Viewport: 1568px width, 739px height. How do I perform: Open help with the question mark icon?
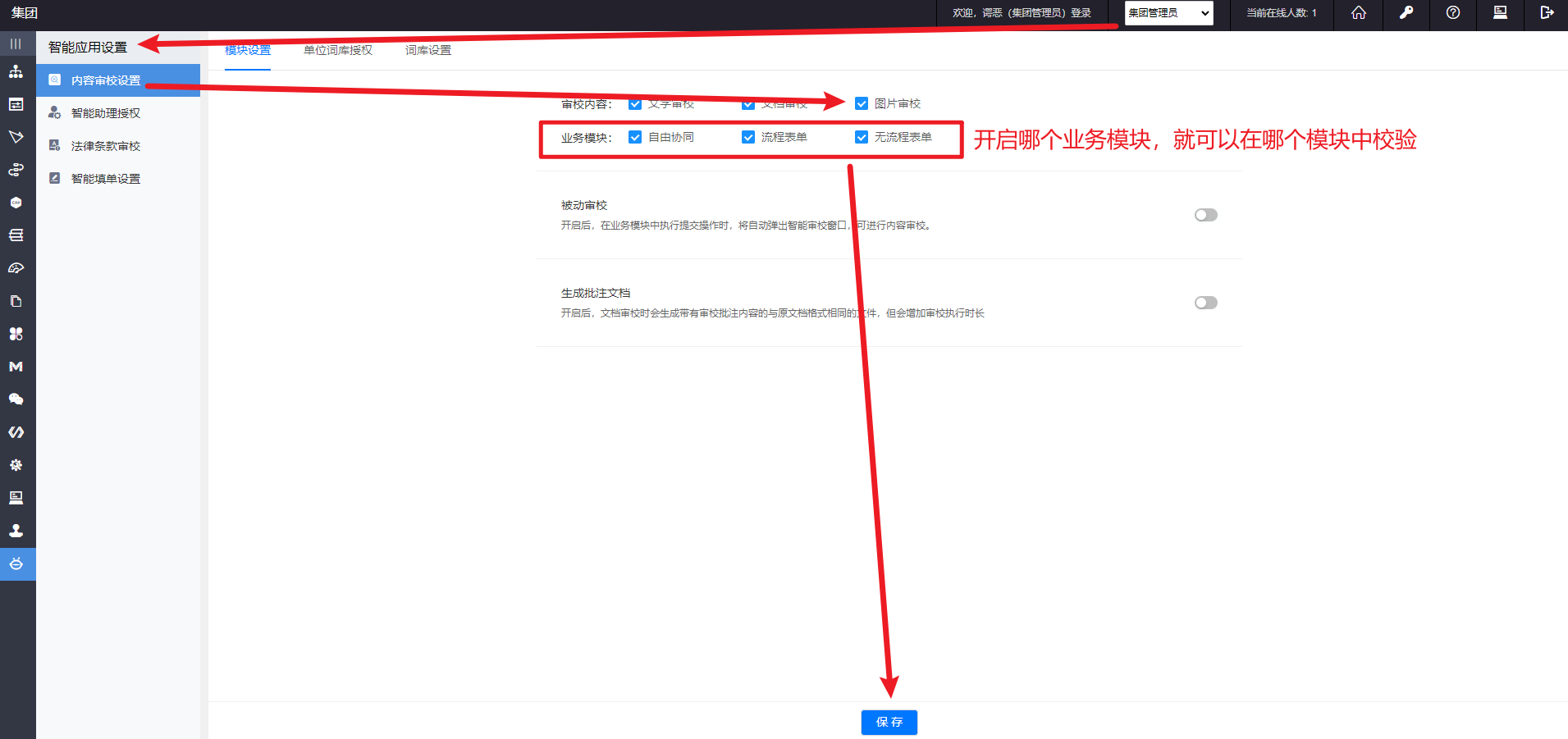tap(1453, 12)
